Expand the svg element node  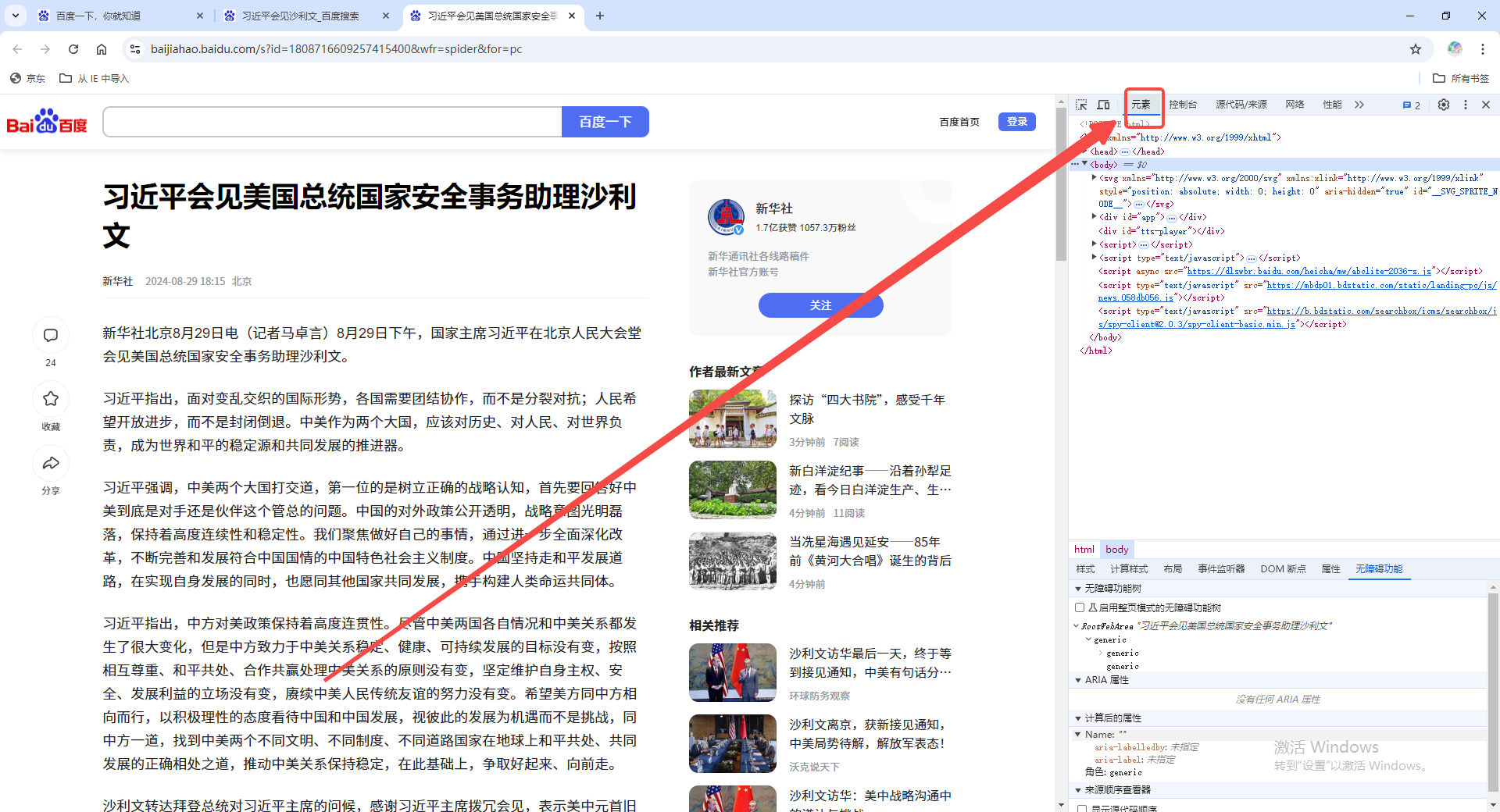[x=1094, y=177]
